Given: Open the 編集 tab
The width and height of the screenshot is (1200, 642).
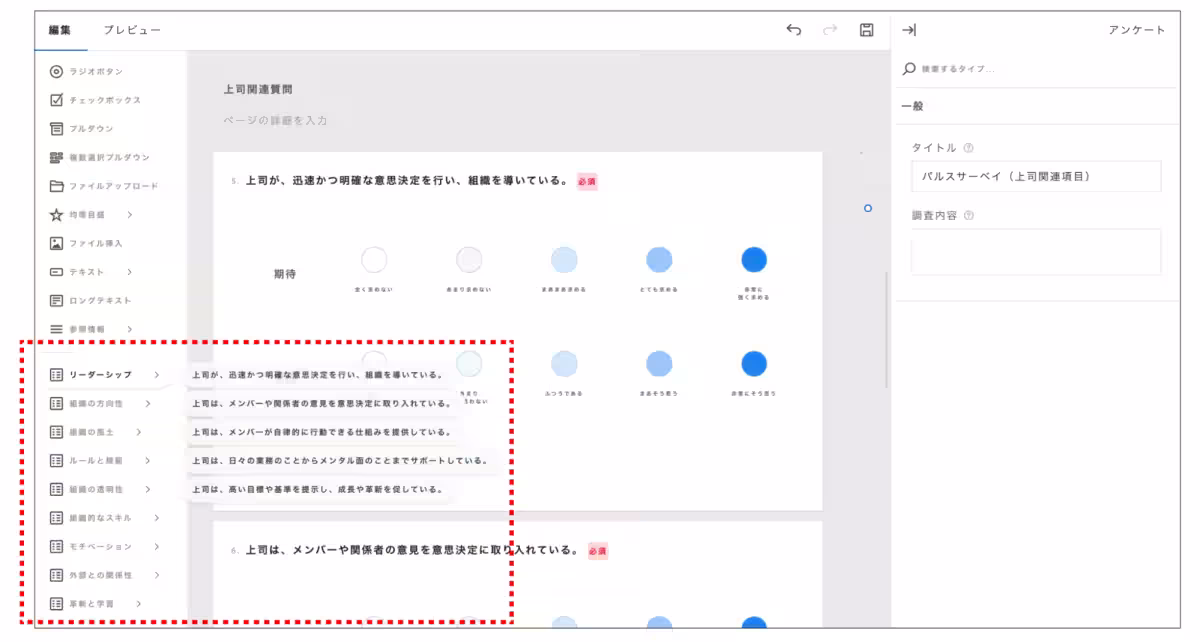Looking at the screenshot, I should [60, 30].
